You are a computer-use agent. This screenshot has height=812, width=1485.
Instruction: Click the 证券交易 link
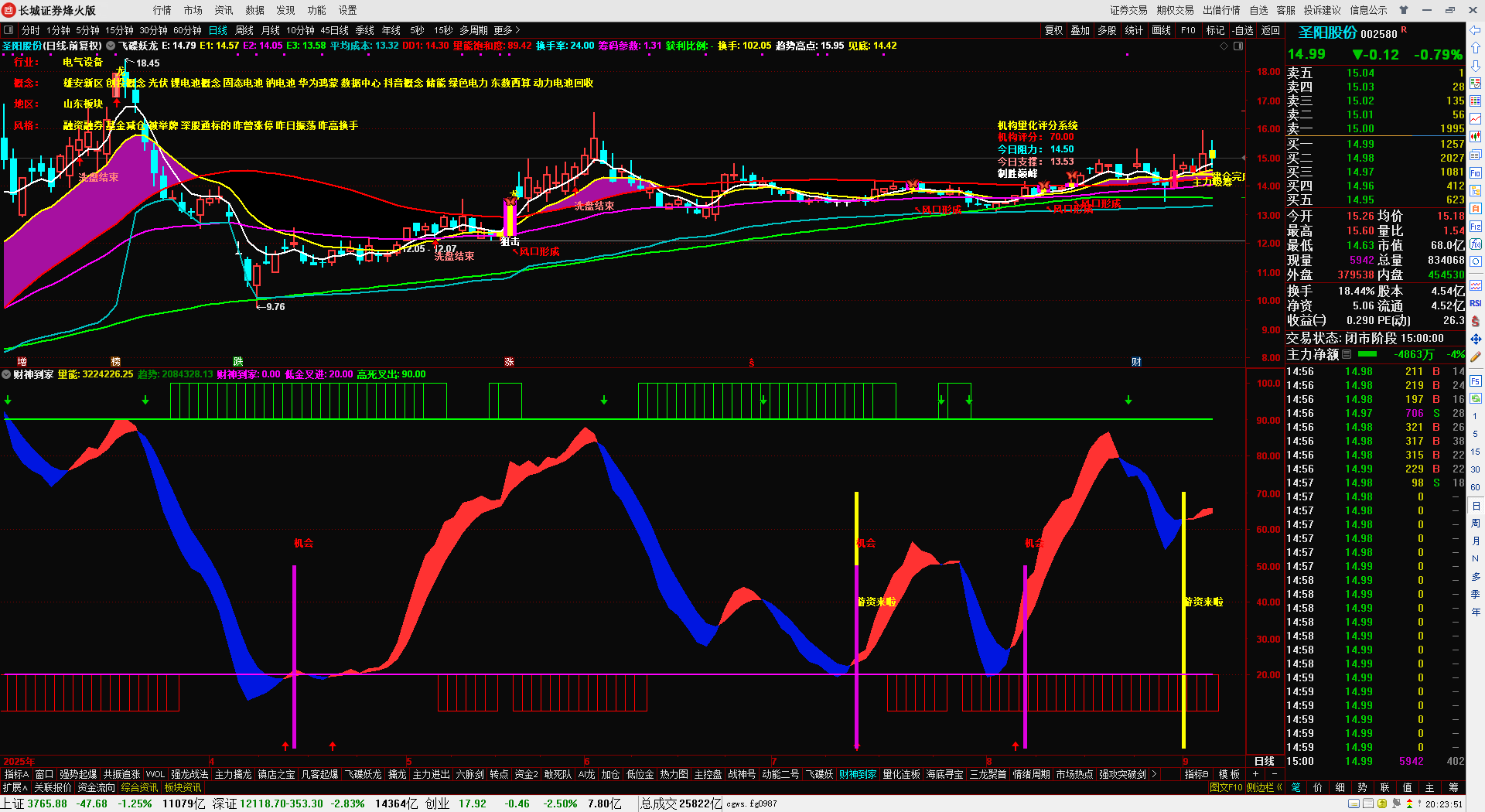click(x=1128, y=10)
